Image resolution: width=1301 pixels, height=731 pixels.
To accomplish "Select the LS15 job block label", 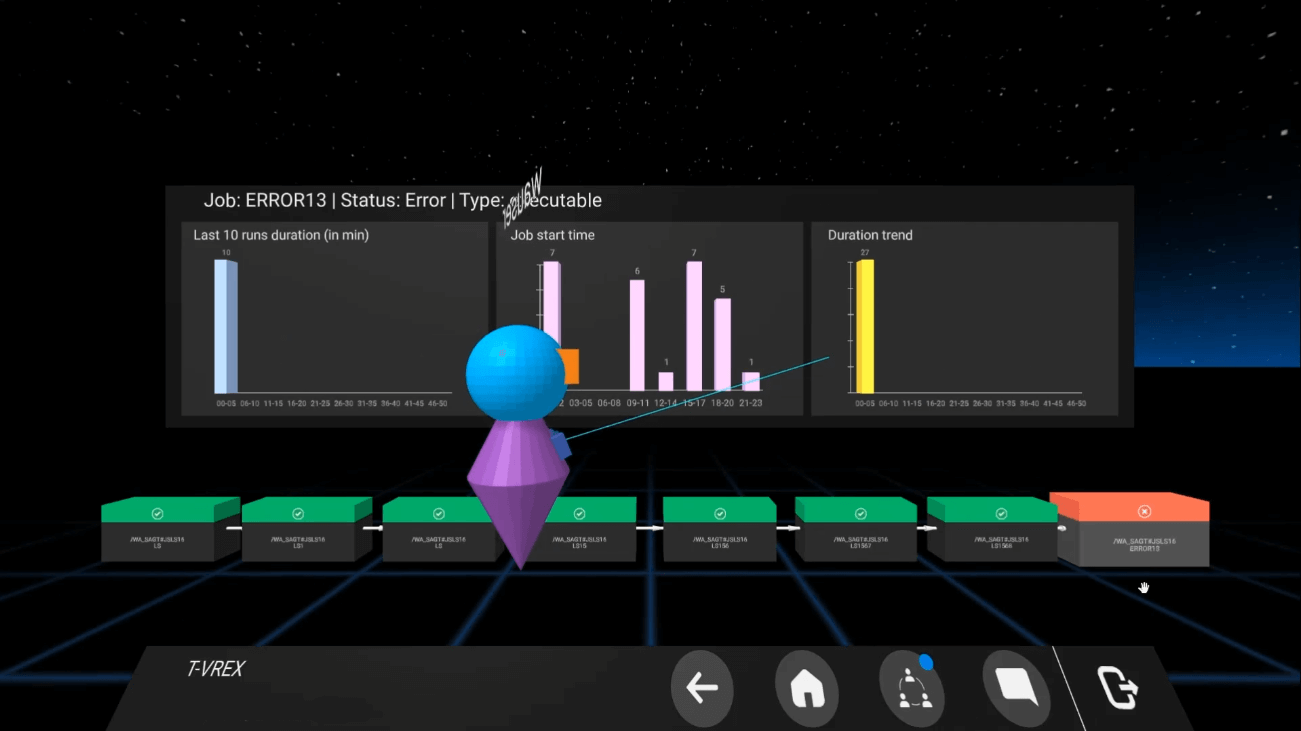I will [579, 542].
